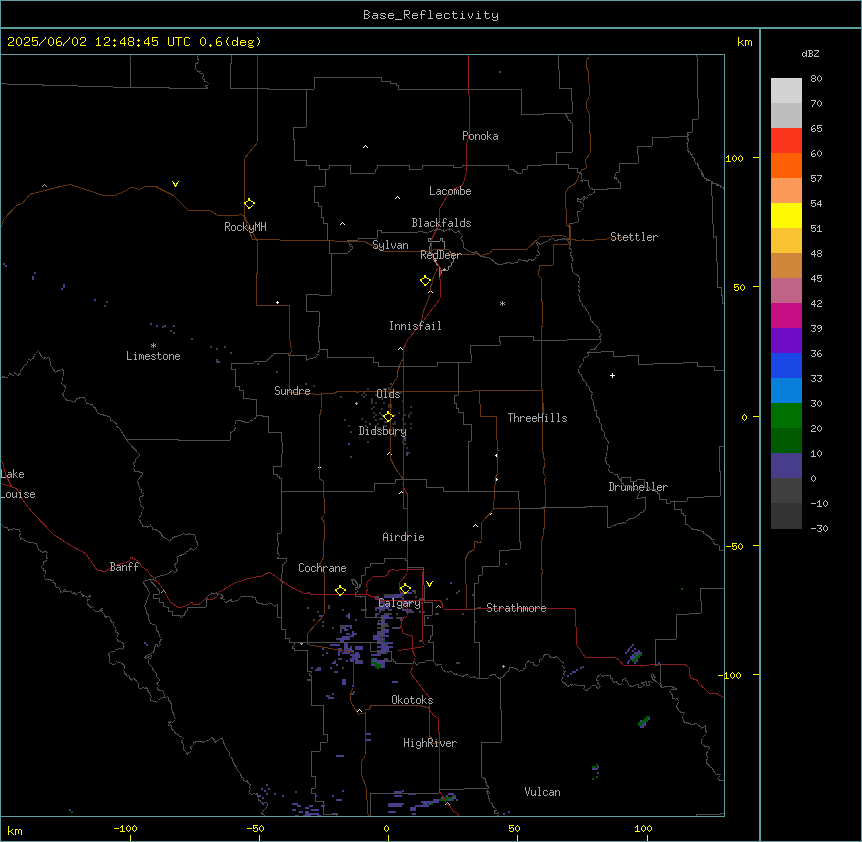Click the Okotoks label
This screenshot has width=862, height=842.
click(412, 700)
